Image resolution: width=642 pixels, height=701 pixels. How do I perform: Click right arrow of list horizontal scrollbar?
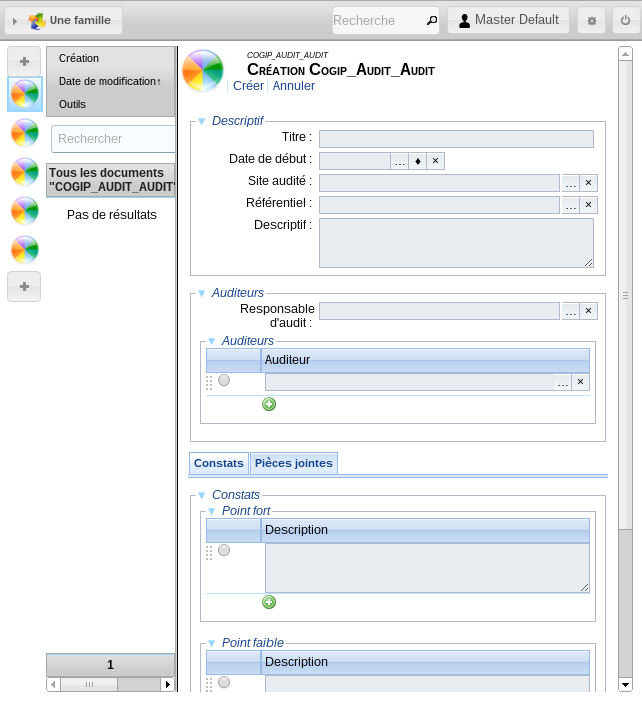pyautogui.click(x=168, y=684)
